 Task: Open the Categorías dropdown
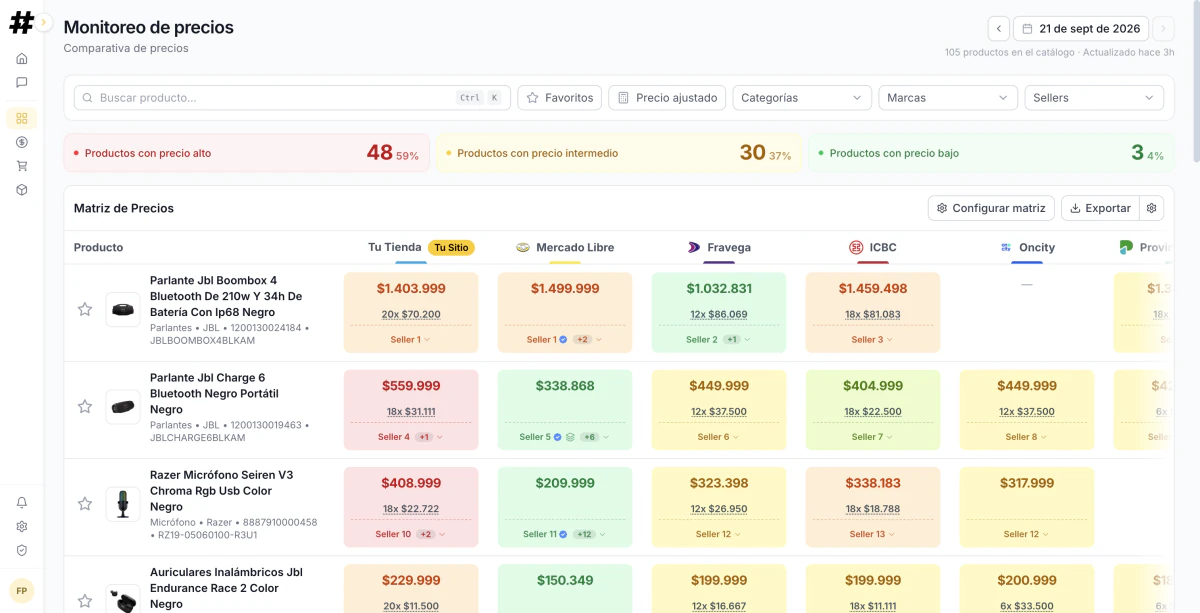[802, 98]
